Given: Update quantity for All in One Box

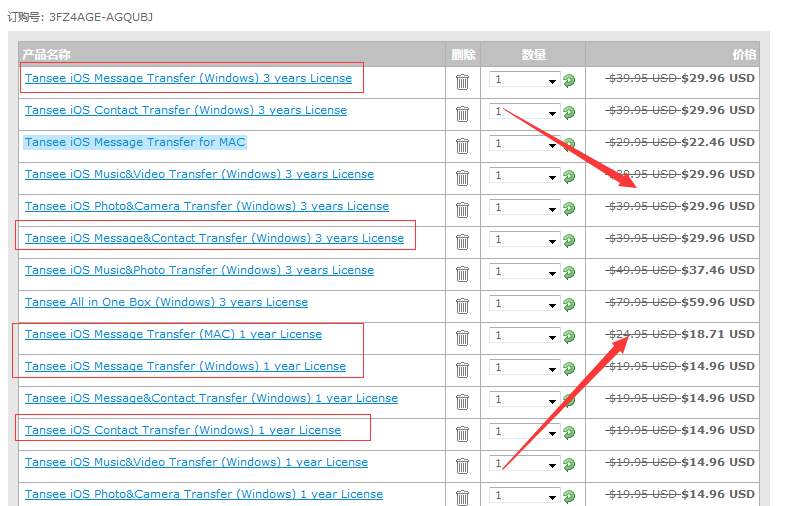Looking at the screenshot, I should point(569,304).
